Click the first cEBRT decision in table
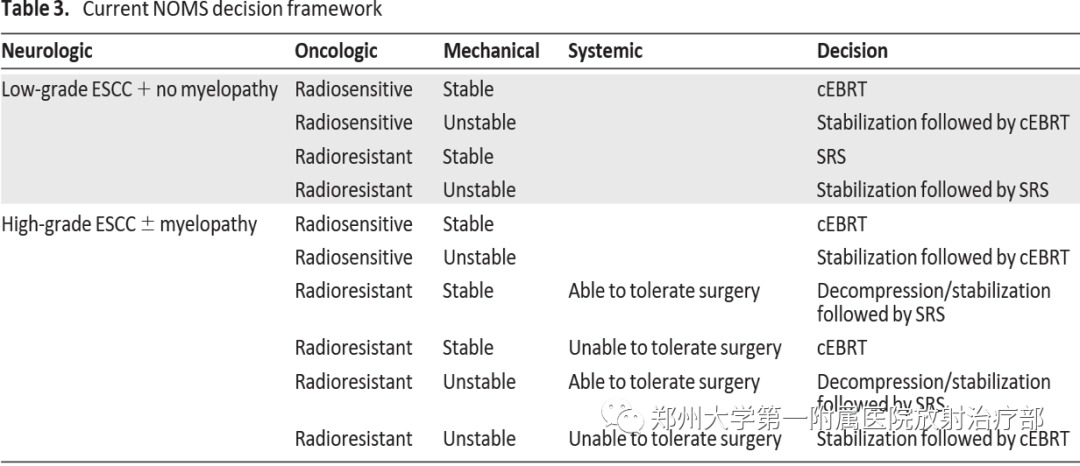The image size is (1080, 466). click(x=842, y=89)
